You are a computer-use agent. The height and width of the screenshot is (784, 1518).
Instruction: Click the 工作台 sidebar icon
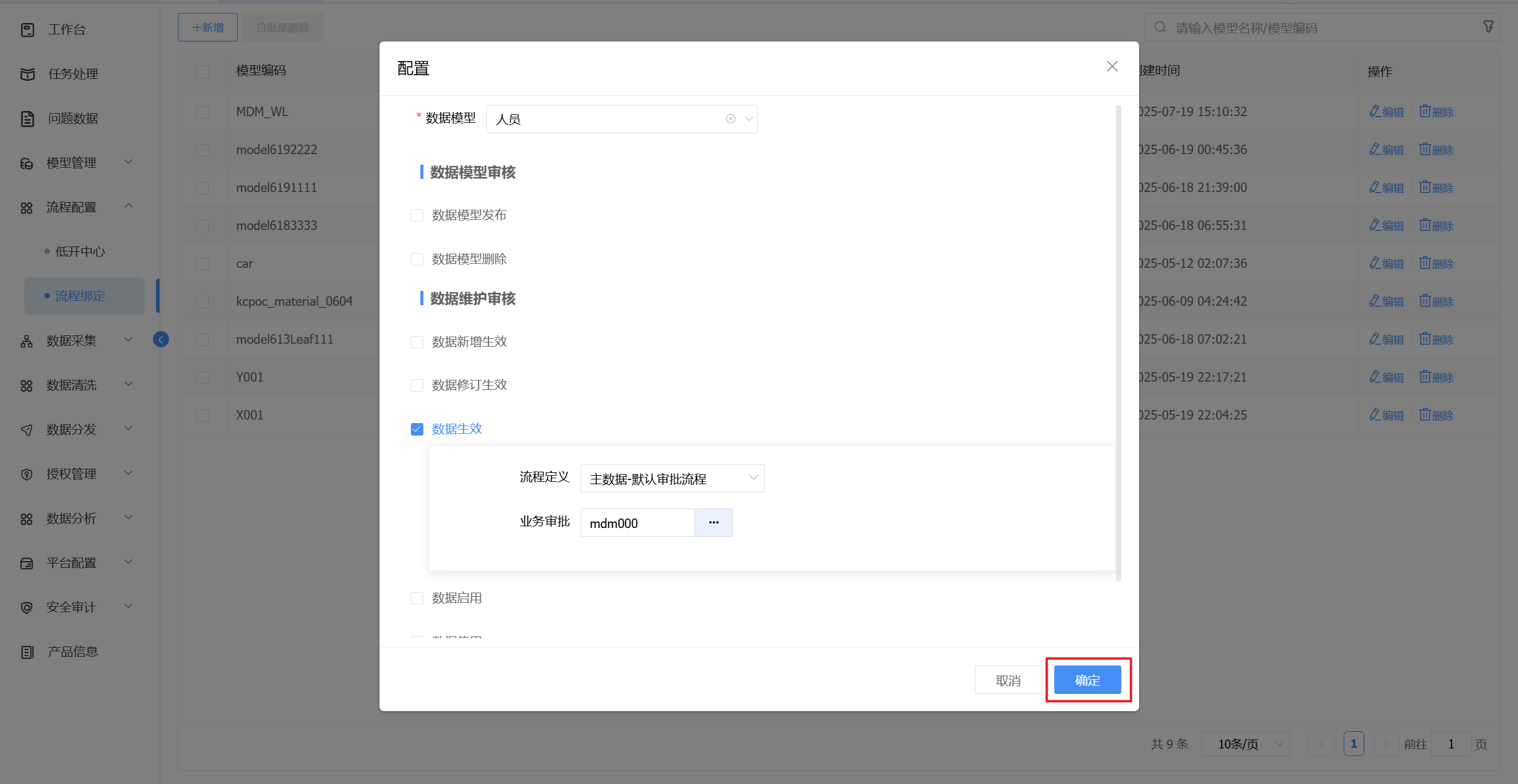click(27, 30)
